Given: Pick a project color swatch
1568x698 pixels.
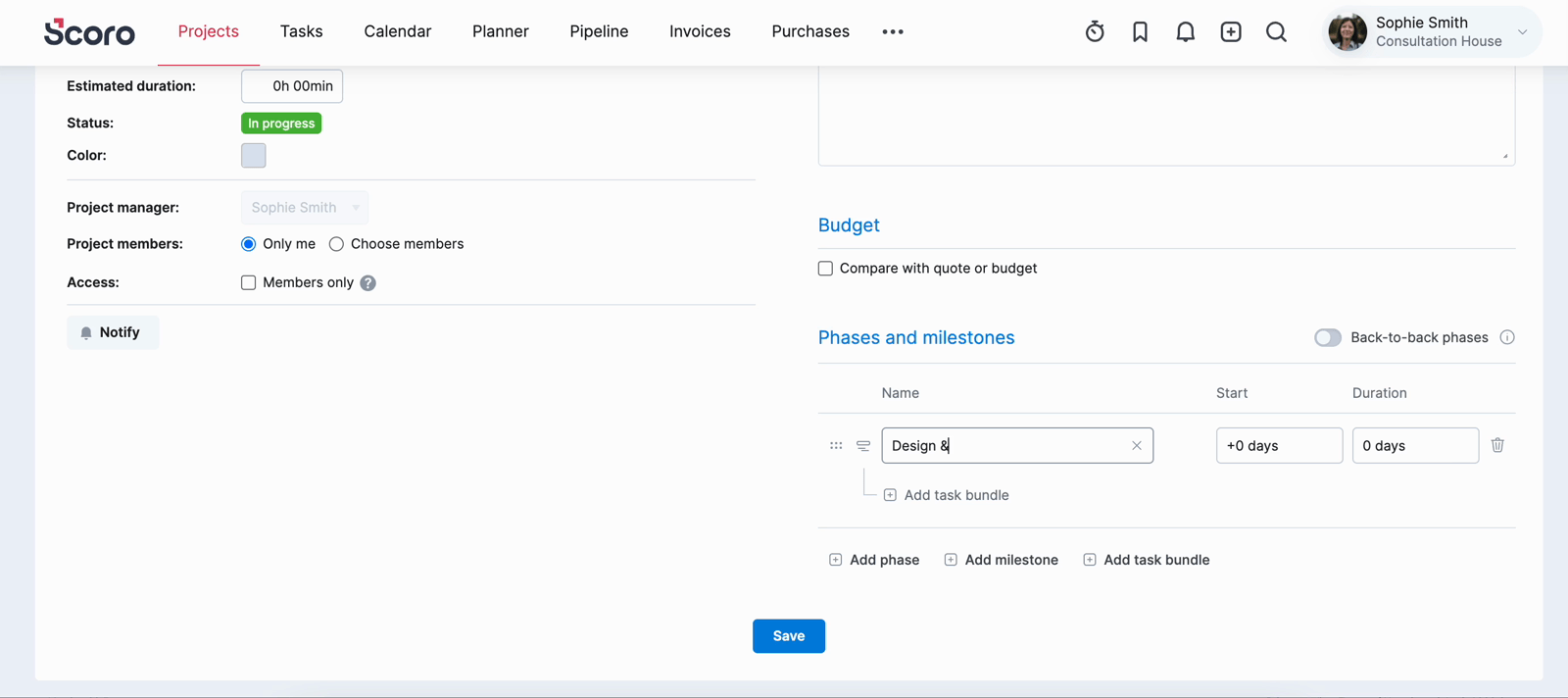Looking at the screenshot, I should (254, 156).
